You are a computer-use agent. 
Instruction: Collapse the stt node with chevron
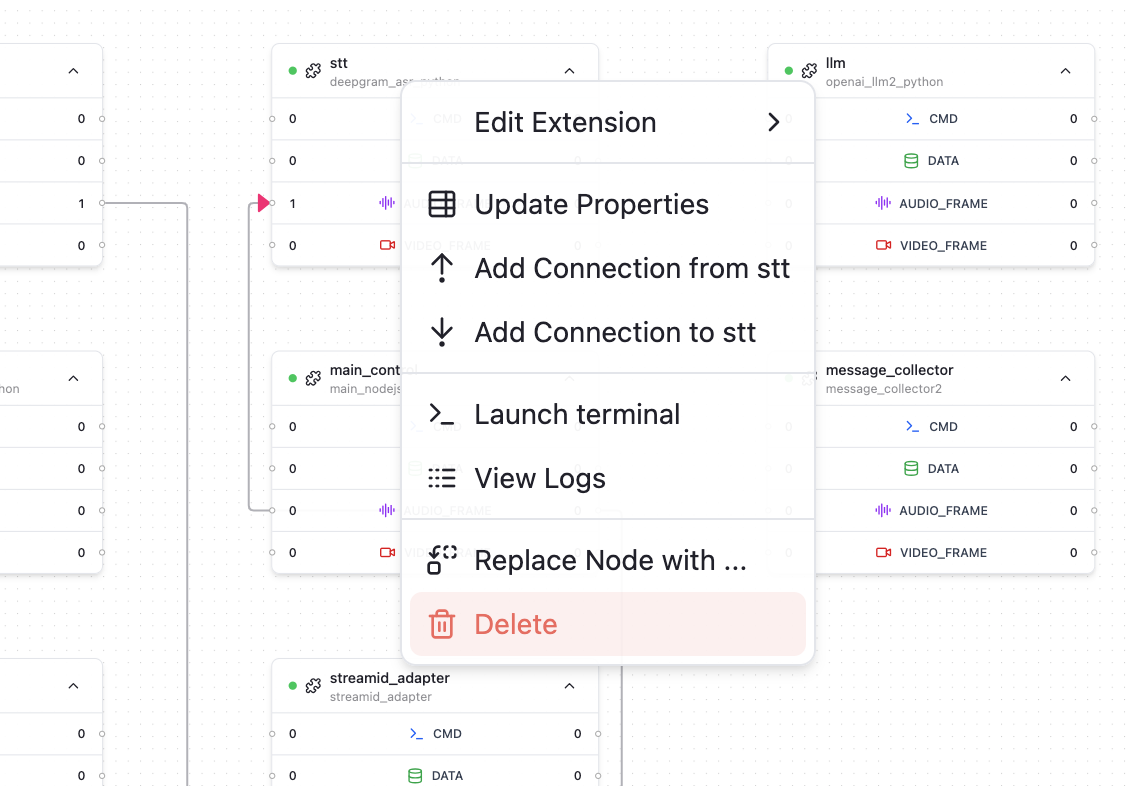tap(569, 71)
